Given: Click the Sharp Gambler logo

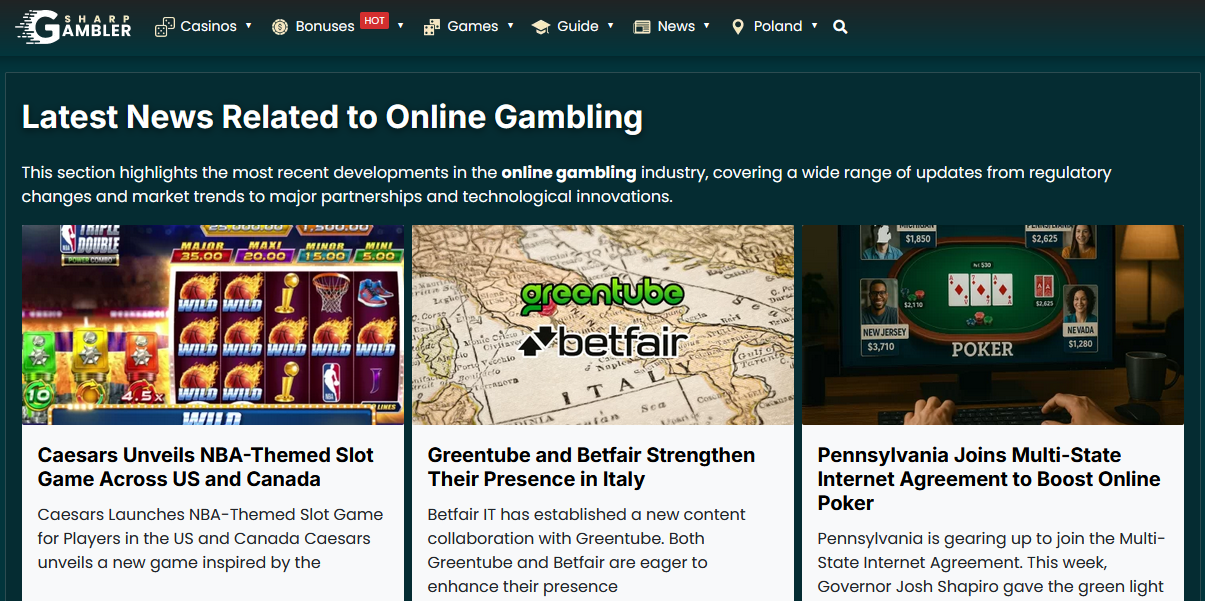Looking at the screenshot, I should click(x=73, y=26).
